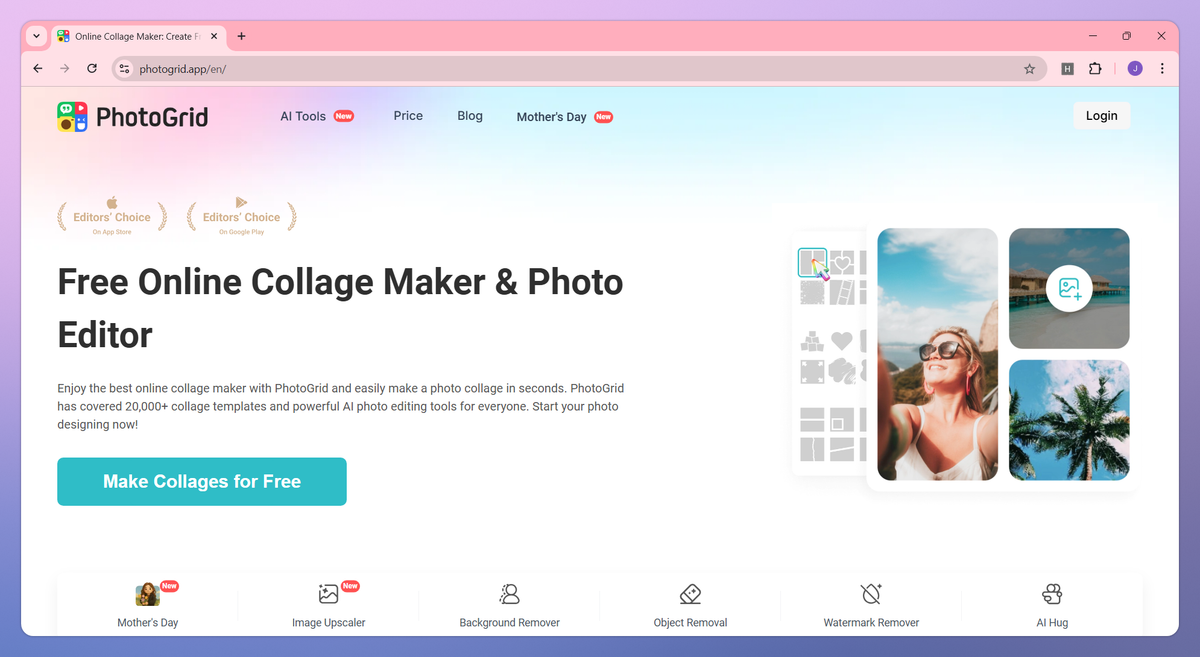Click the H extension icon
Screen dimensions: 1200x657
pyautogui.click(x=1067, y=69)
